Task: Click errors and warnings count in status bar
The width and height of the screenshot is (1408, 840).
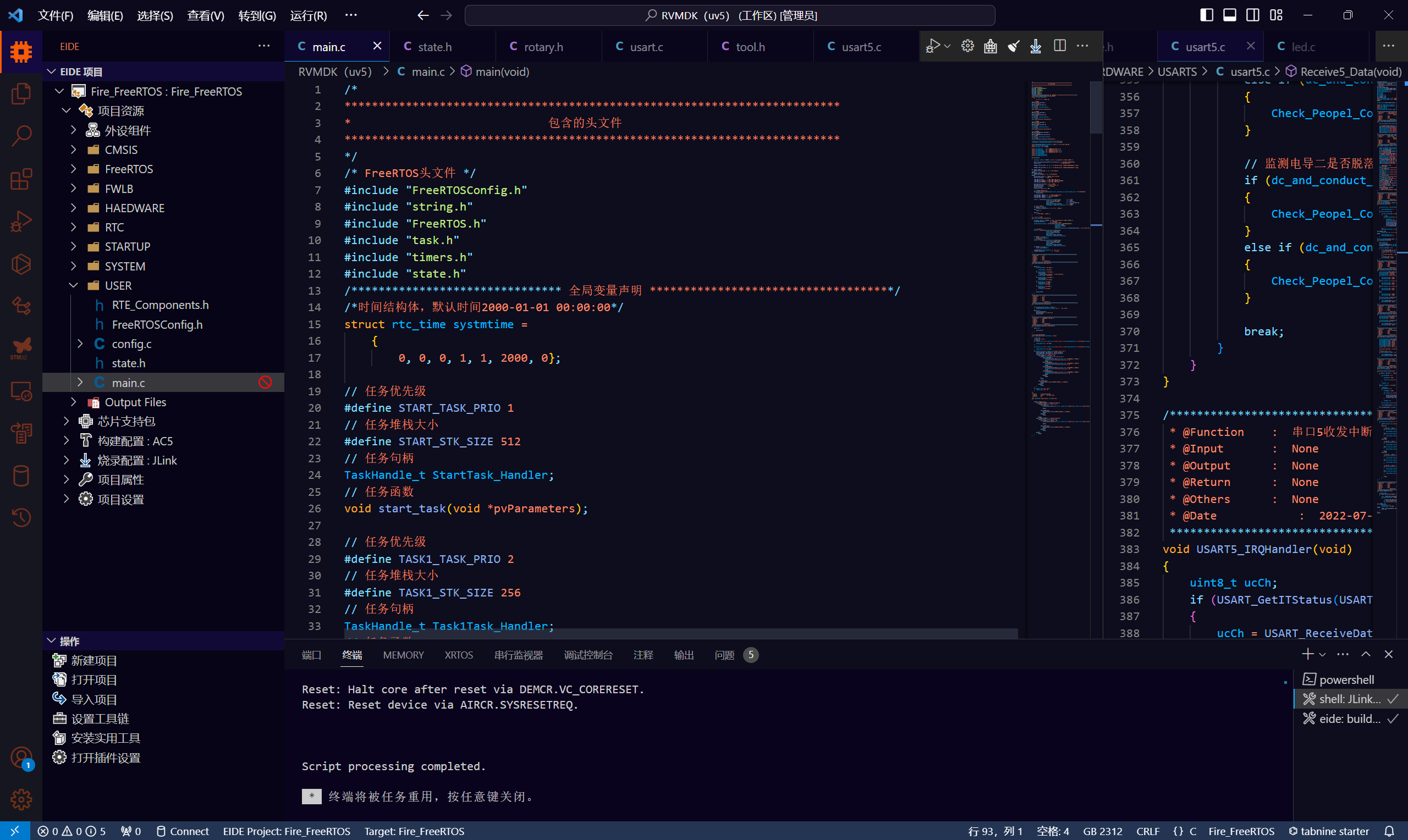Action: [71, 831]
